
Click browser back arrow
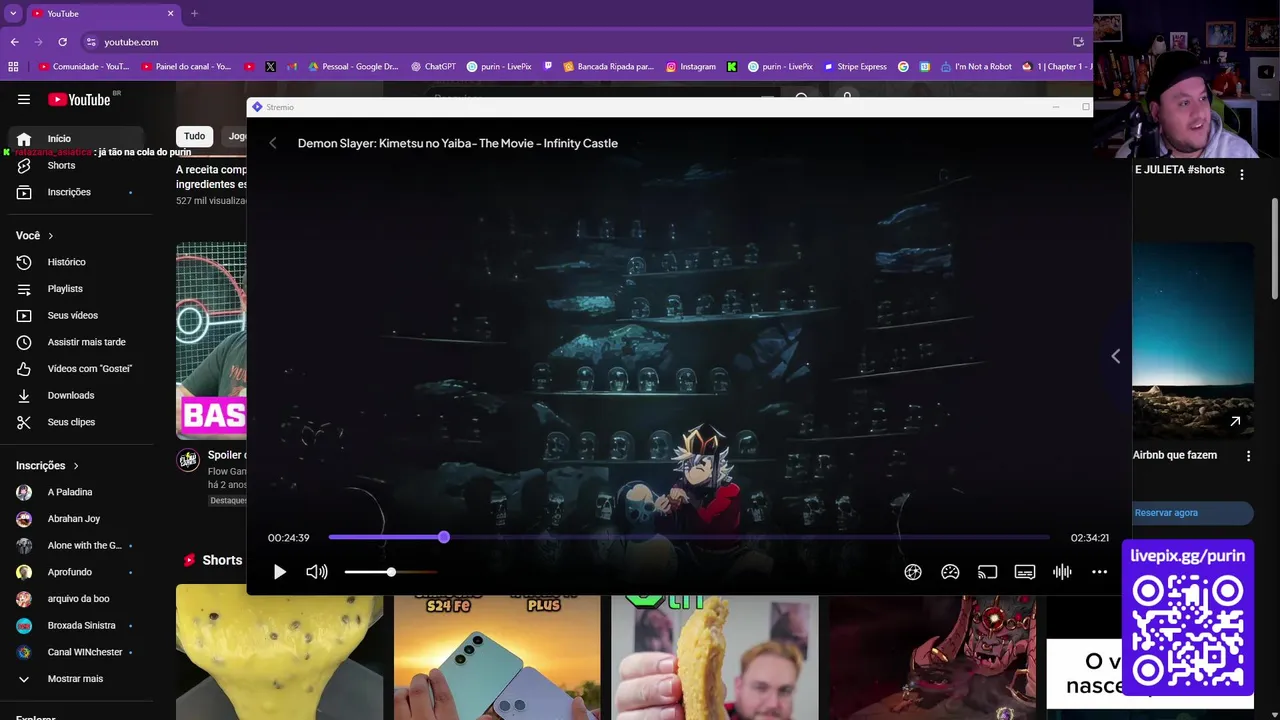pyautogui.click(x=14, y=42)
